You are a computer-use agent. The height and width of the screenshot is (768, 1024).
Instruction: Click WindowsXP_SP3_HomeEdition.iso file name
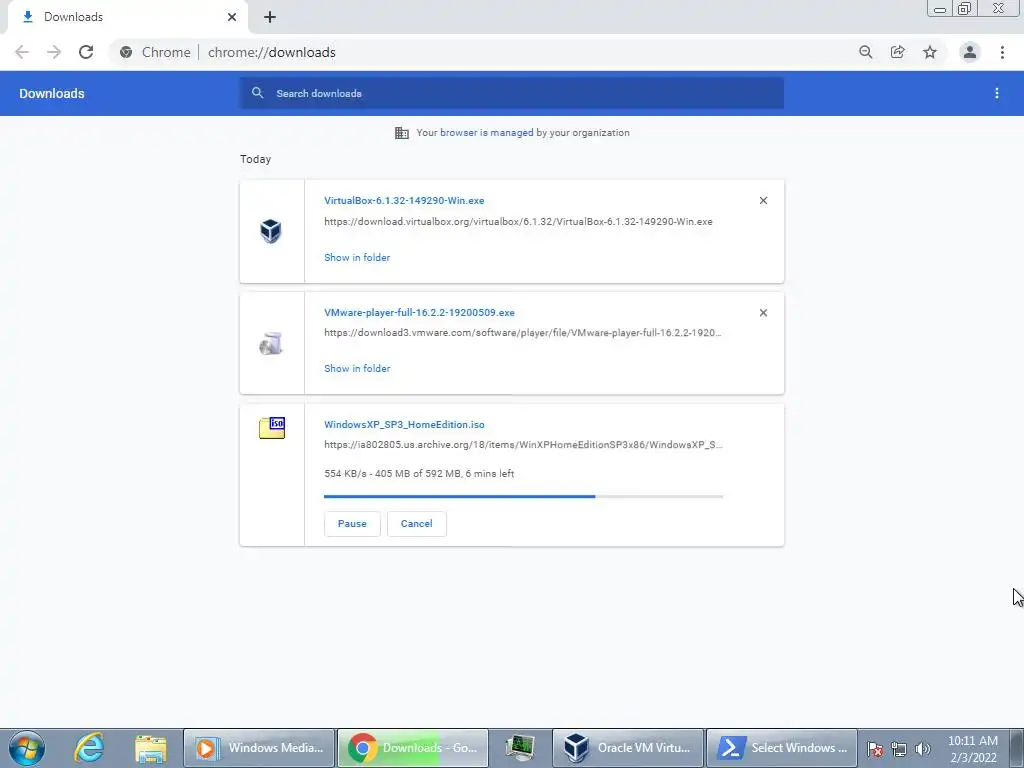(404, 424)
